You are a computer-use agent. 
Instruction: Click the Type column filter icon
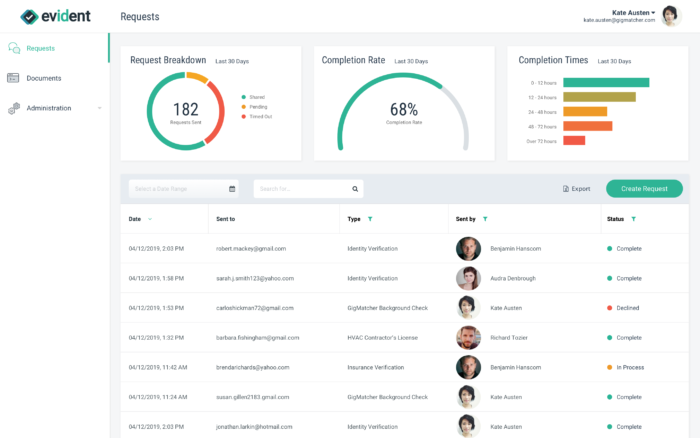370,218
